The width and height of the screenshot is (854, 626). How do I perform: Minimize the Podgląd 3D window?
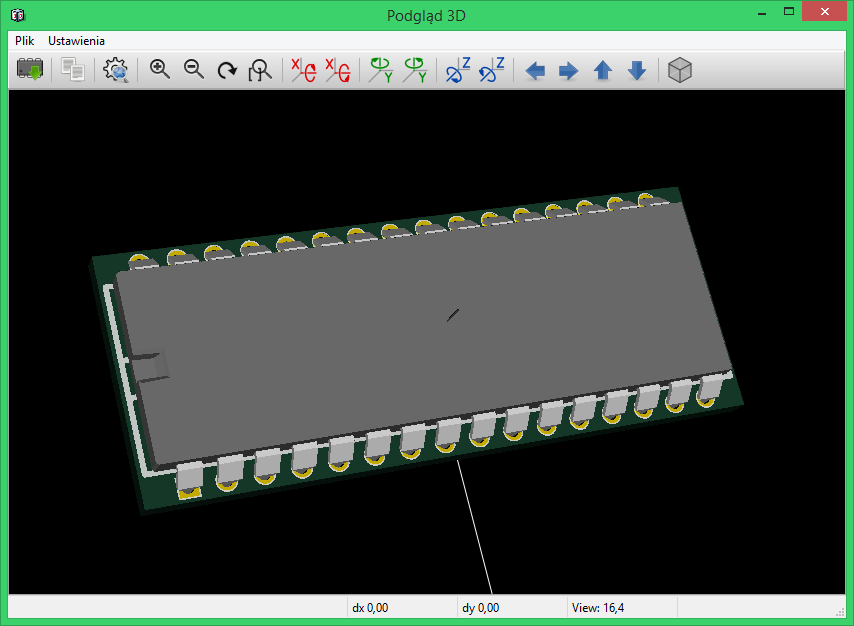pos(762,12)
